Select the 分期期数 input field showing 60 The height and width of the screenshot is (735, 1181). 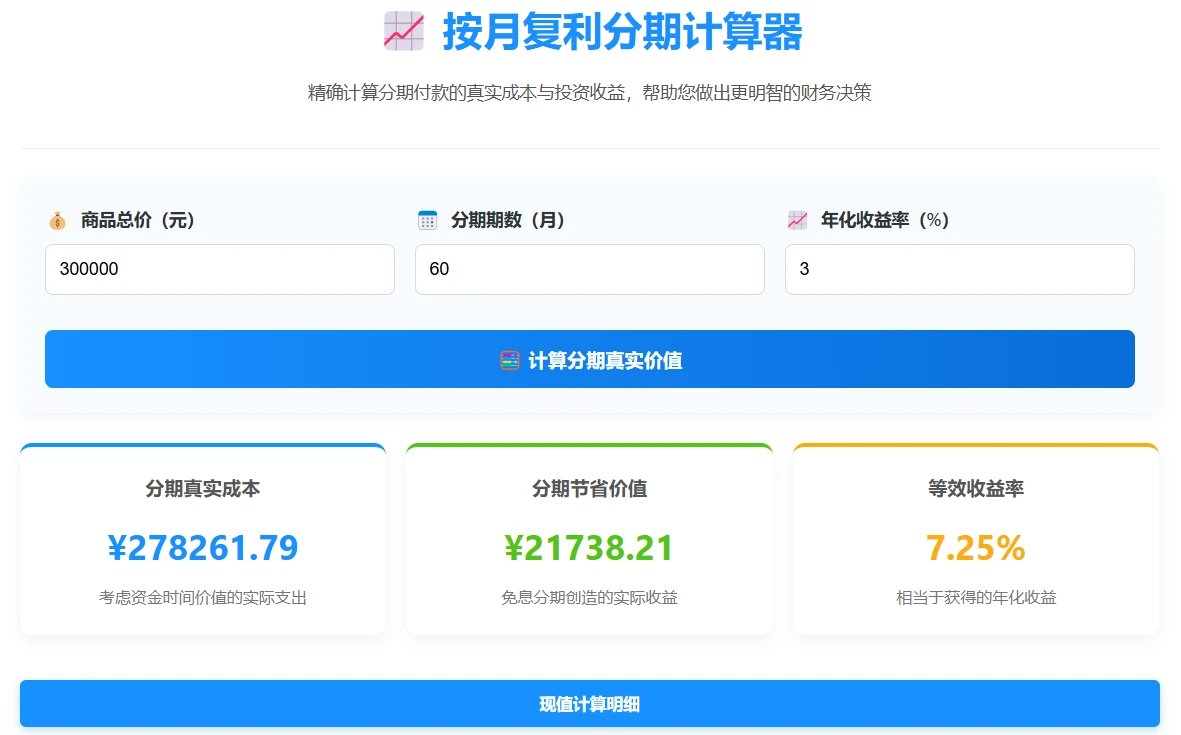[589, 269]
